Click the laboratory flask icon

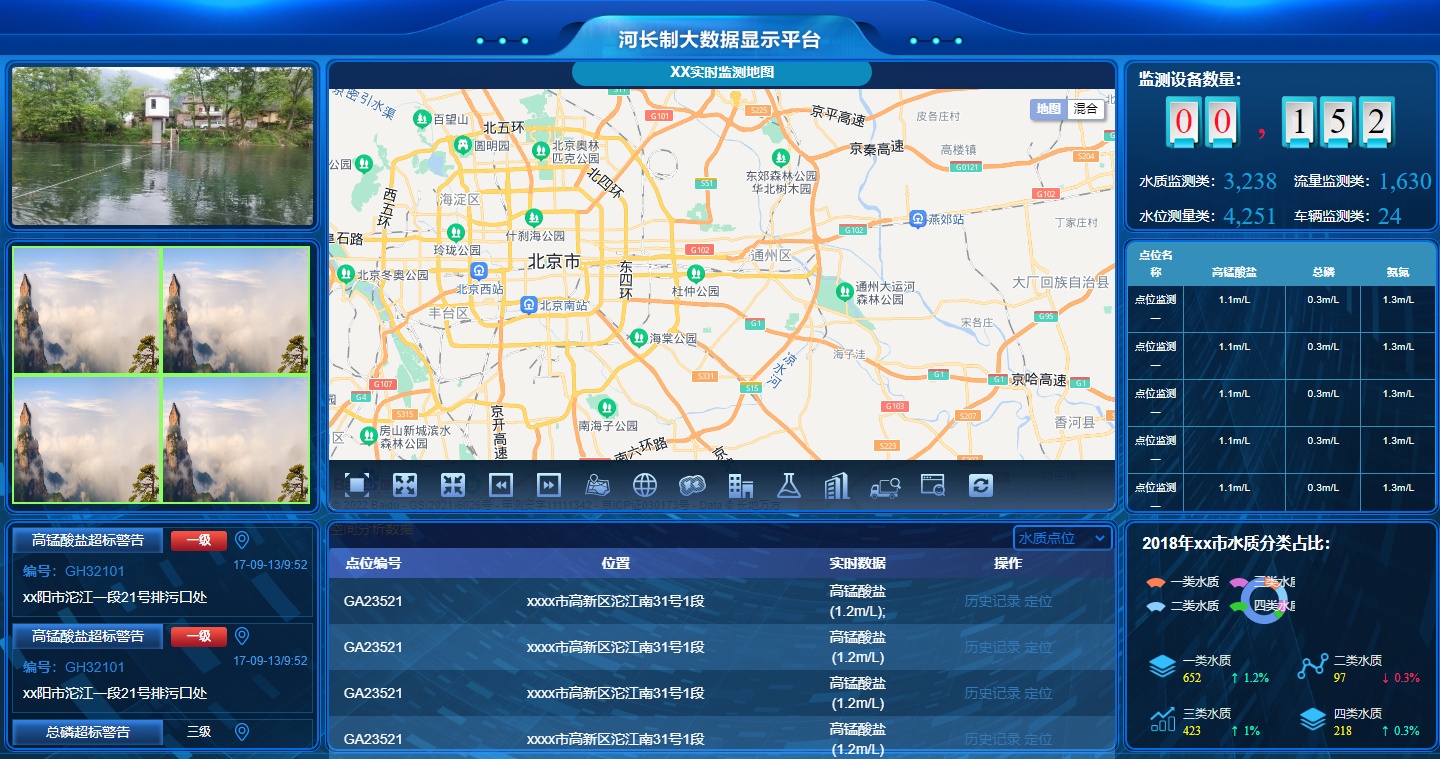(x=790, y=485)
